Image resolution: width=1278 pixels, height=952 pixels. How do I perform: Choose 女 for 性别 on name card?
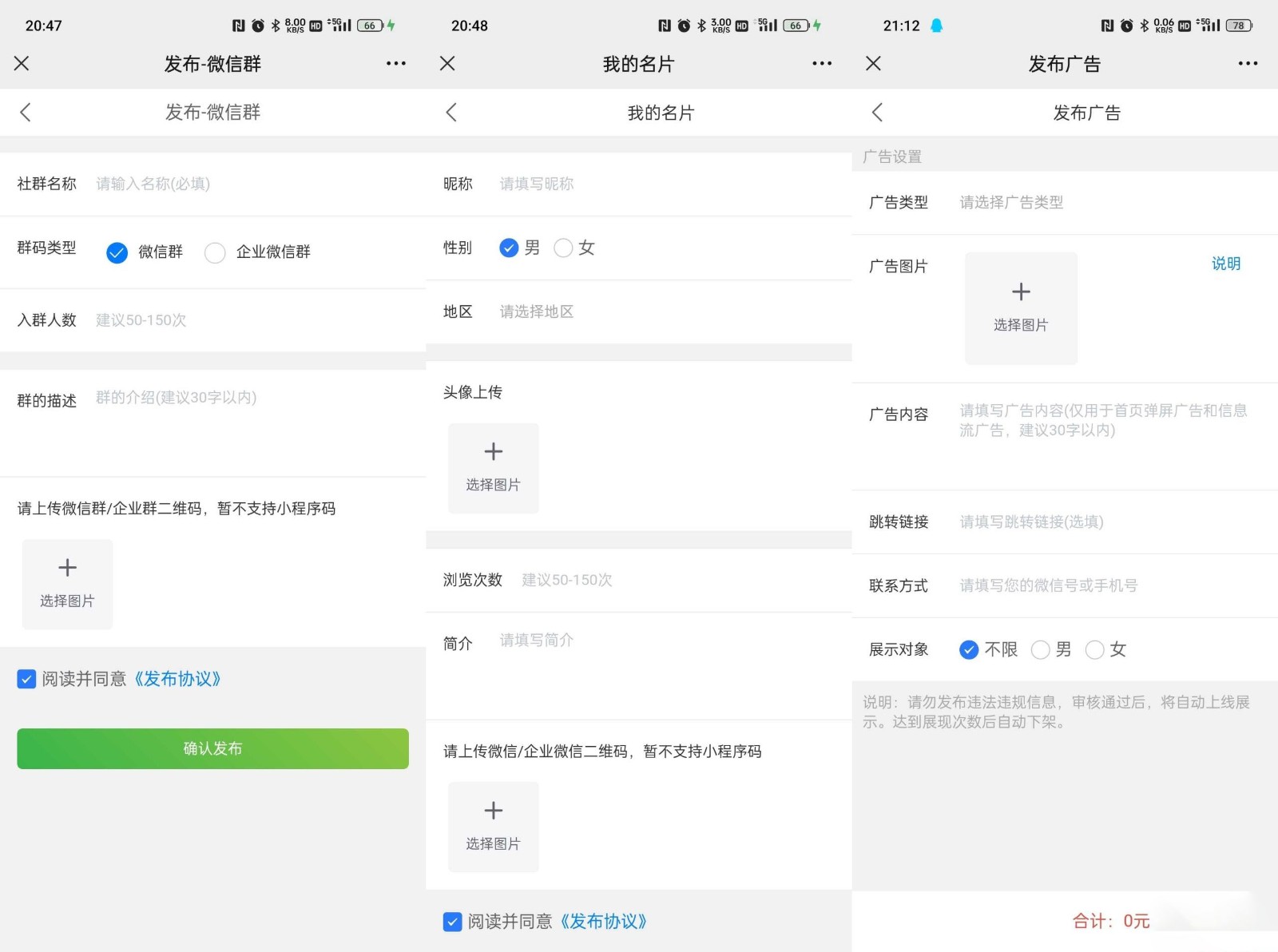(x=563, y=248)
